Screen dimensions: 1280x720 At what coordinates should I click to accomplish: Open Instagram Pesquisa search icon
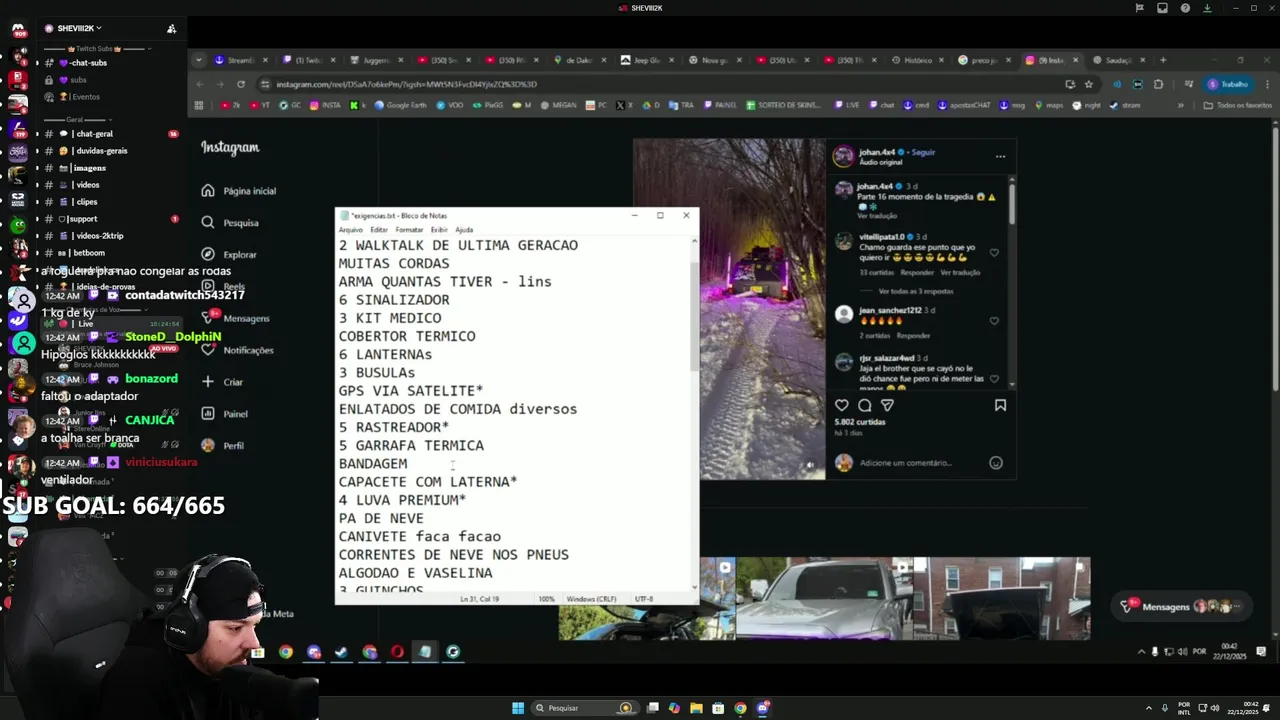[208, 222]
